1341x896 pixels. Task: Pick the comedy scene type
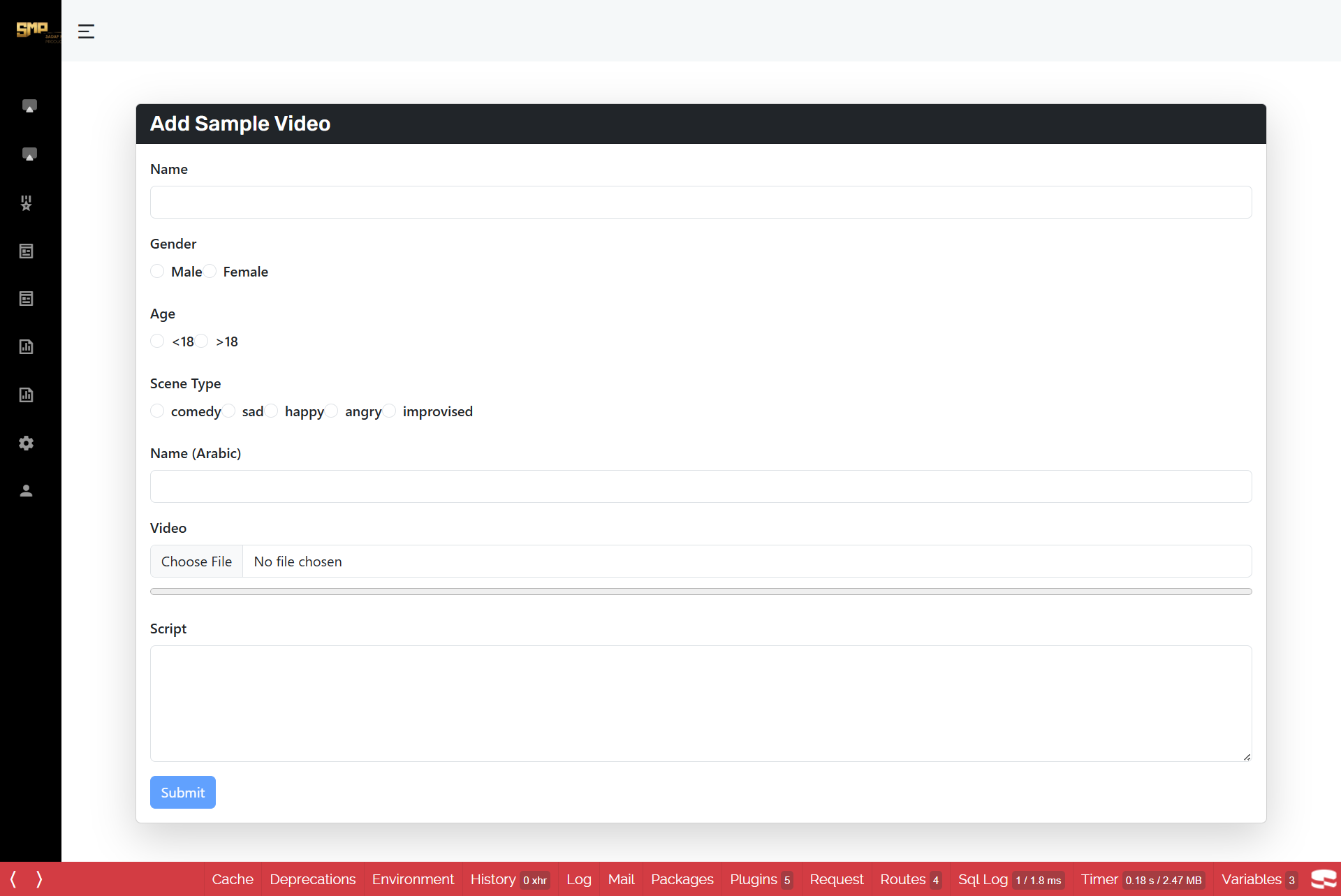[157, 411]
